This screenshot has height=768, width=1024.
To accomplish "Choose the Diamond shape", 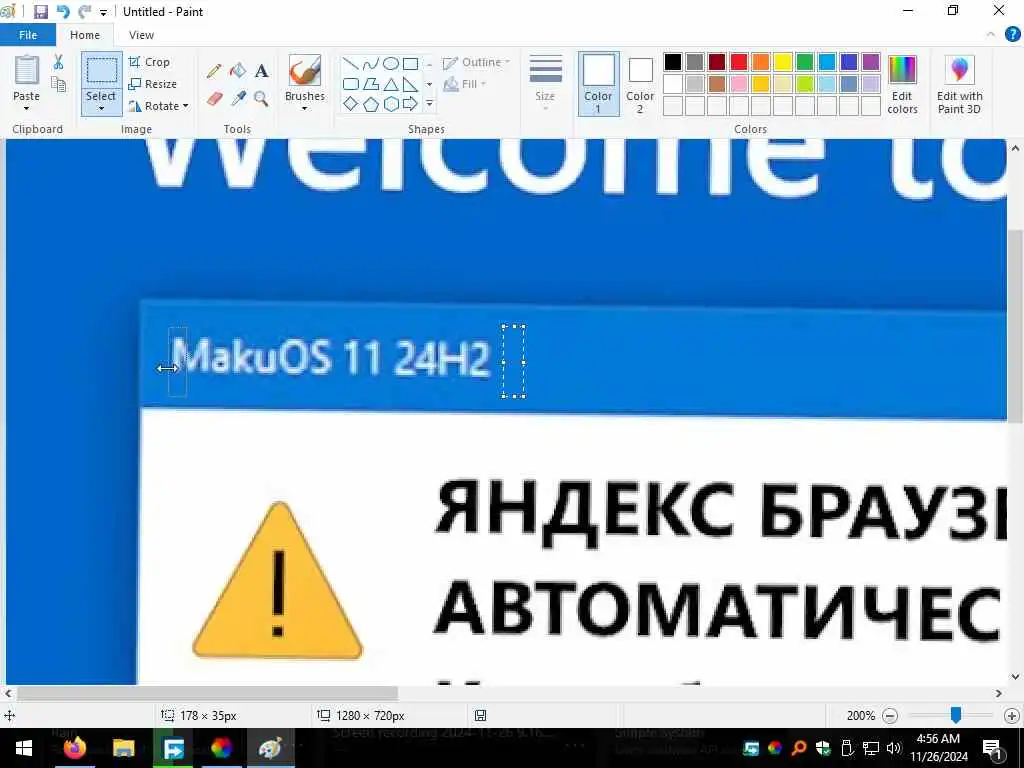I will point(351,104).
